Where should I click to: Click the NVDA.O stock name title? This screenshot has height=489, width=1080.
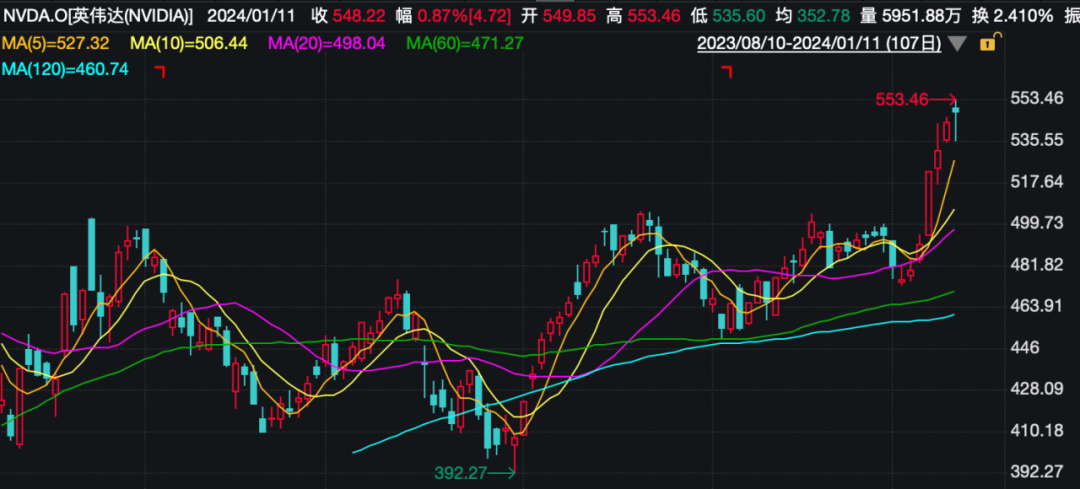tap(97, 16)
